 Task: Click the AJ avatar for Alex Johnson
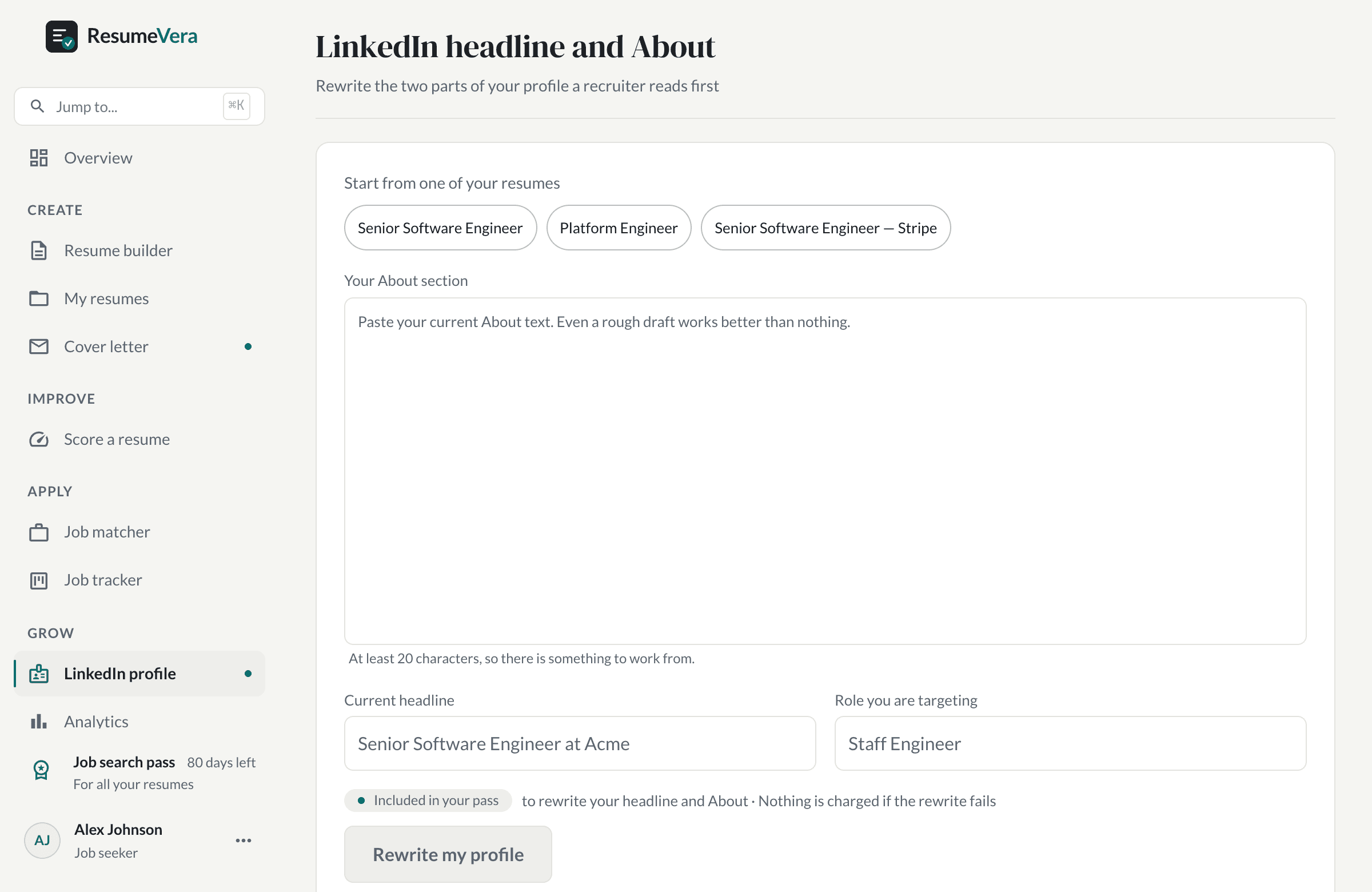[42, 839]
